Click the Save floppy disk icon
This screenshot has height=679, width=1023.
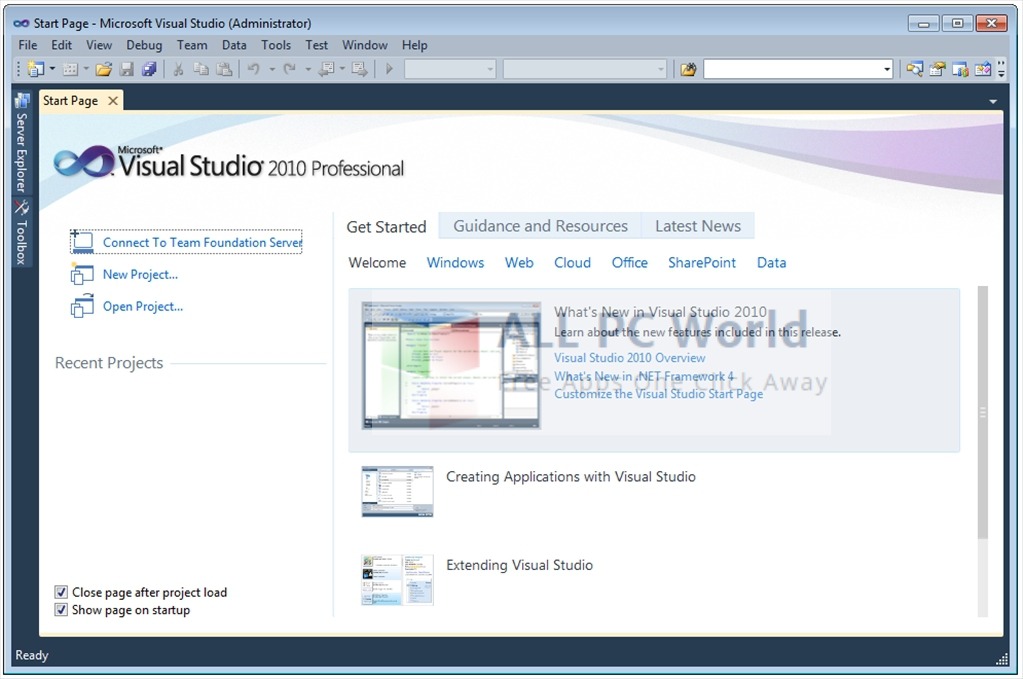pyautogui.click(x=127, y=68)
